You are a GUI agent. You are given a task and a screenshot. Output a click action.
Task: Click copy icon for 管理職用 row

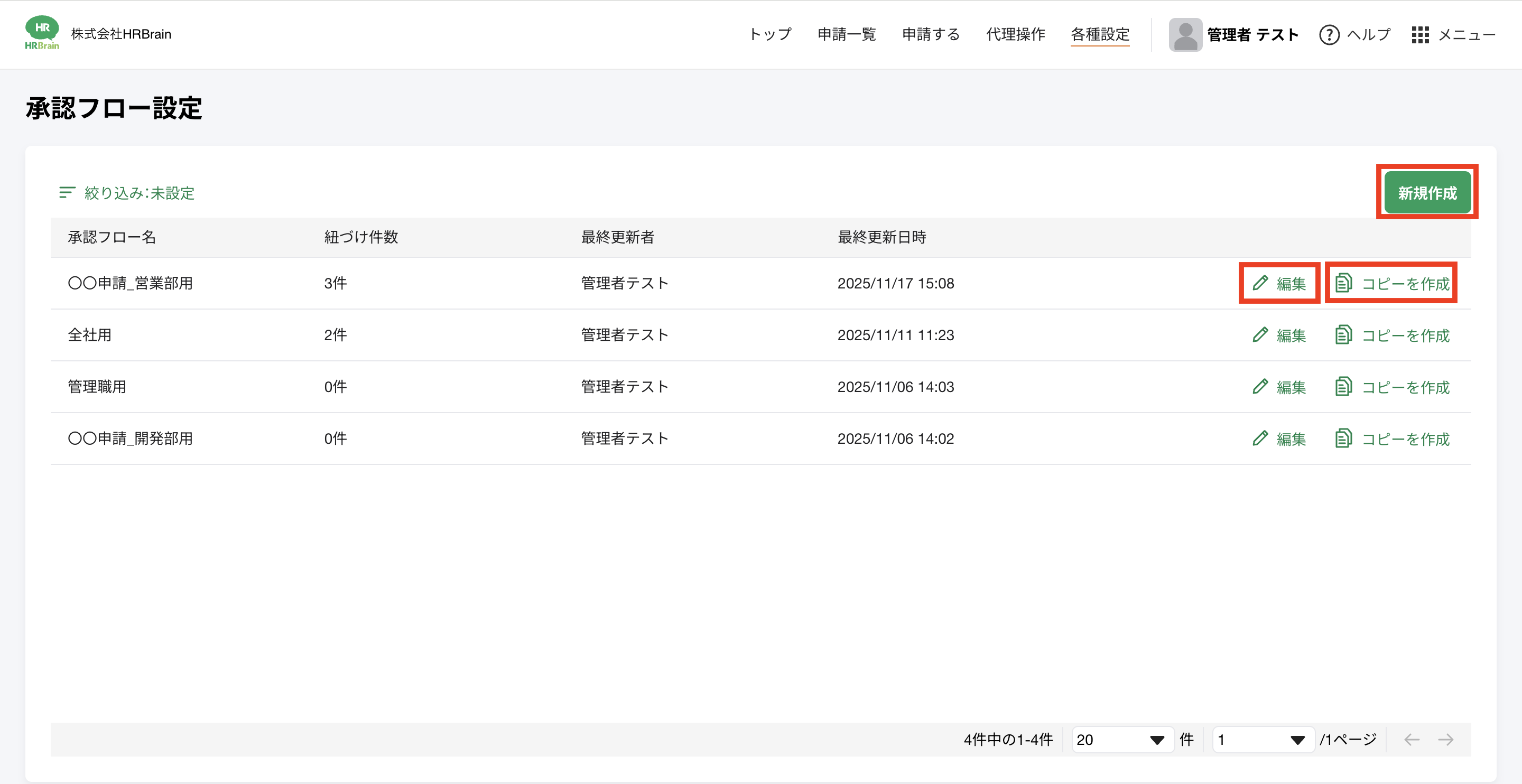tap(1343, 386)
